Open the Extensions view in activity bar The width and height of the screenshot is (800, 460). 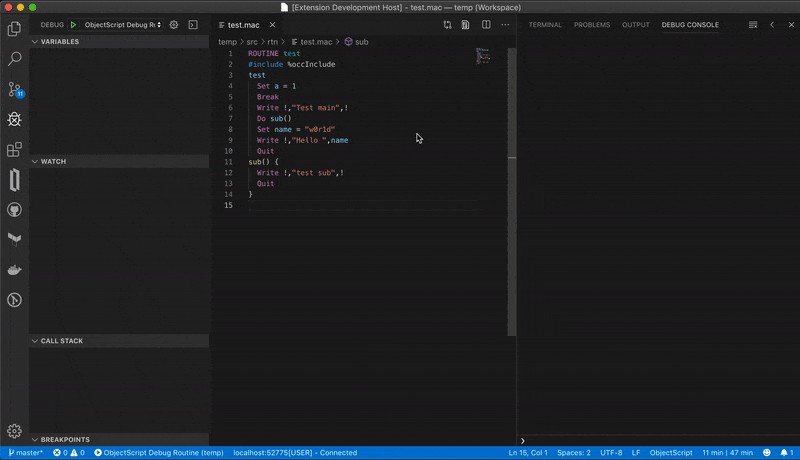(14, 150)
